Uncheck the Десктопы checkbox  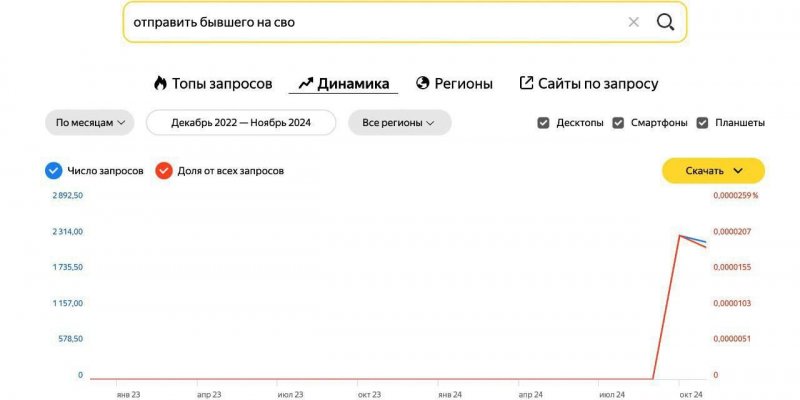pyautogui.click(x=543, y=123)
